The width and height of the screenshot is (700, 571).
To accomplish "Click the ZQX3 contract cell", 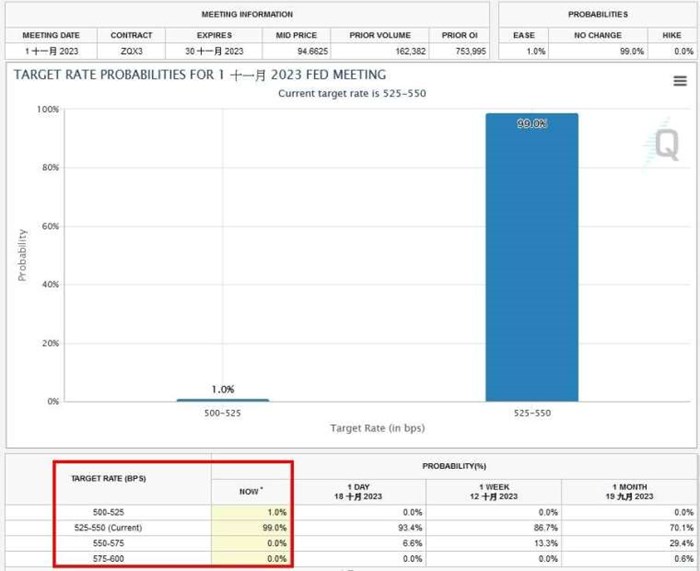I will [x=131, y=51].
